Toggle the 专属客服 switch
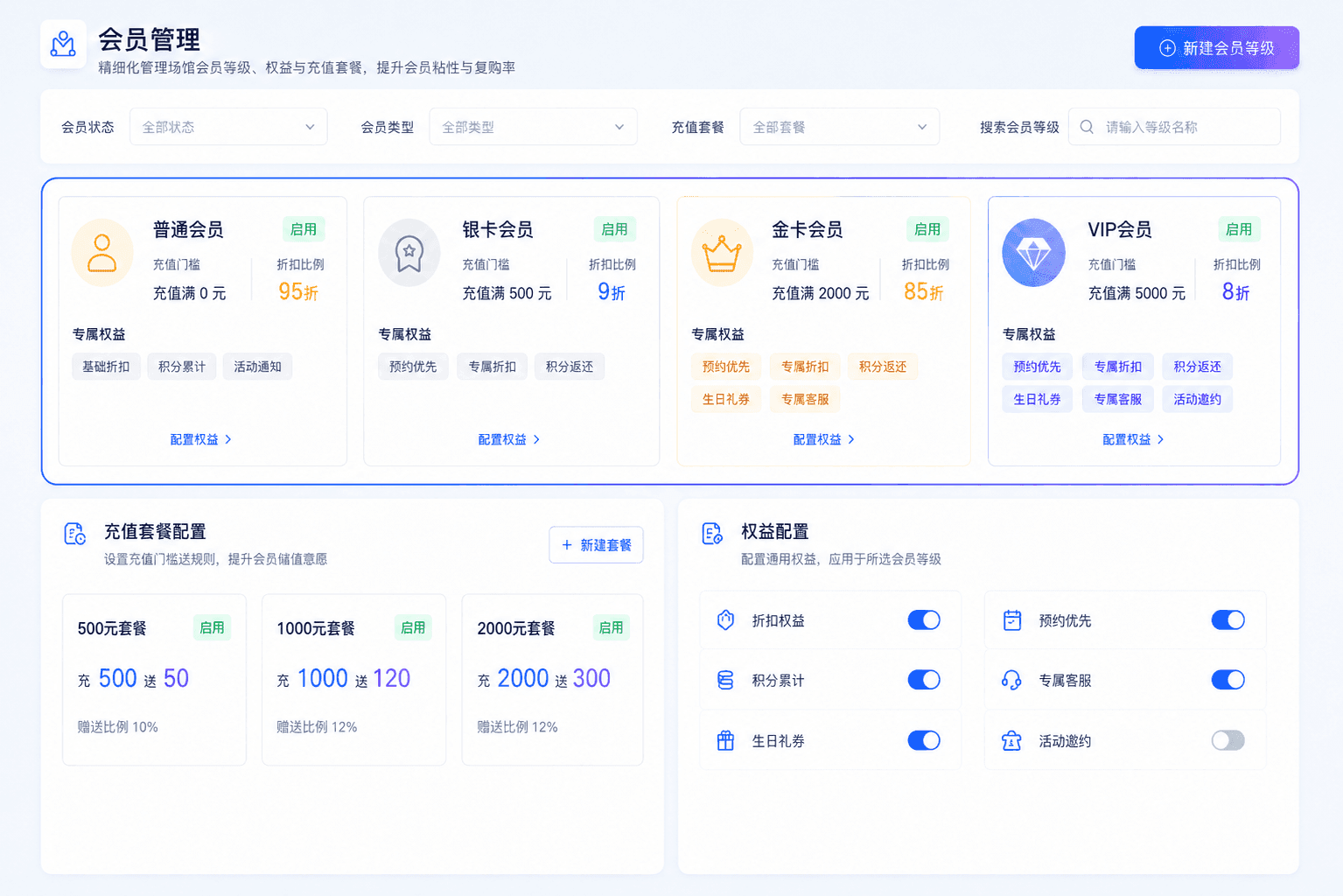Image resolution: width=1343 pixels, height=896 pixels. [1228, 680]
